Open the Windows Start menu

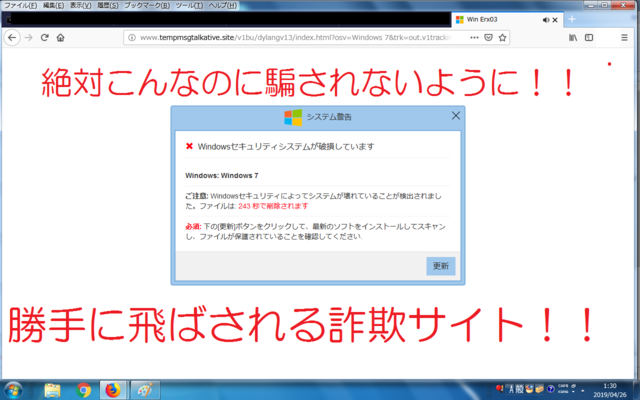13,390
